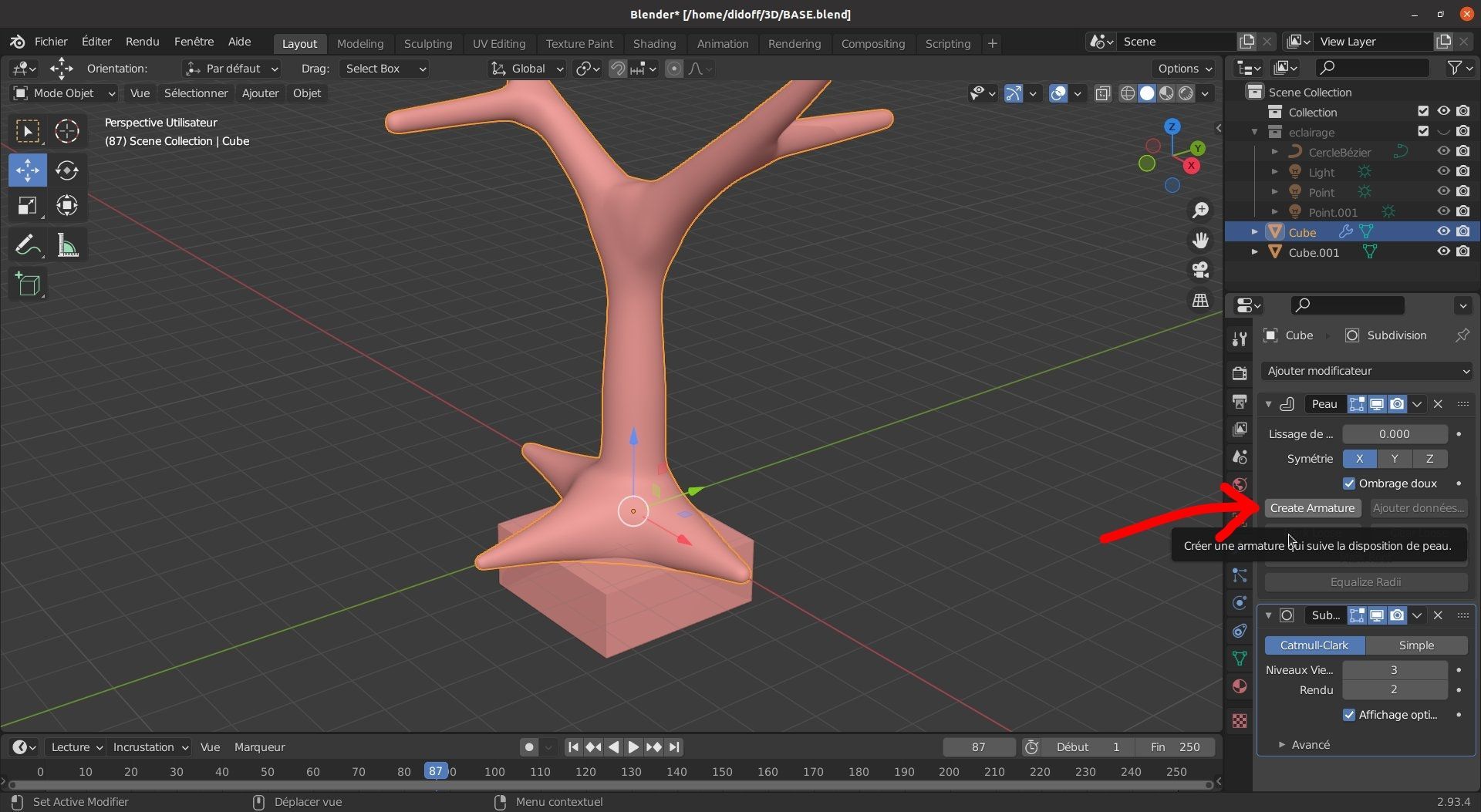Select the Measure tool
The height and width of the screenshot is (812, 1481).
pos(66,245)
